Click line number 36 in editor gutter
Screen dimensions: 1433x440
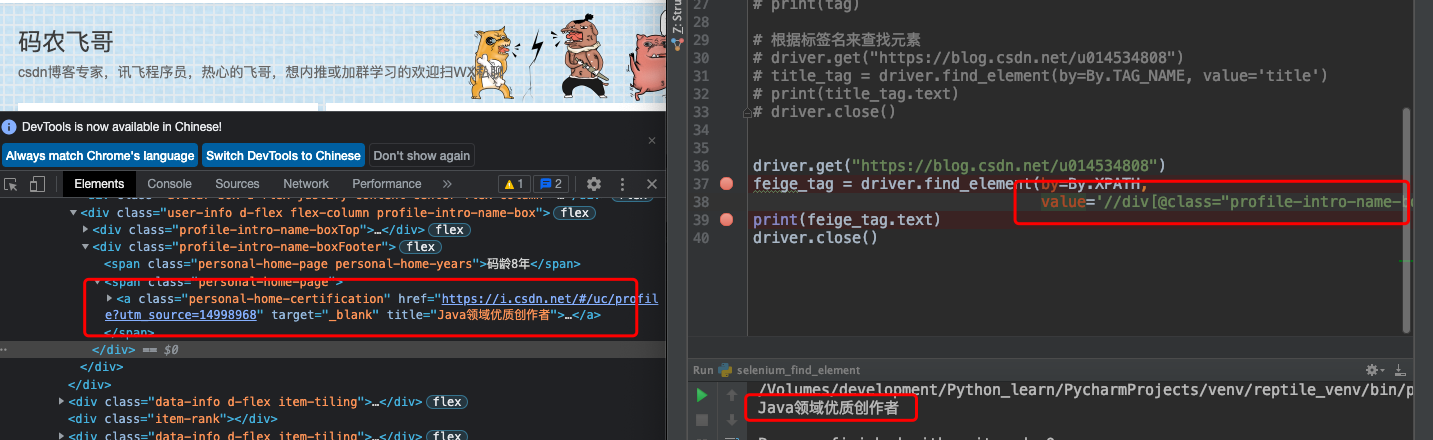pyautogui.click(x=700, y=166)
